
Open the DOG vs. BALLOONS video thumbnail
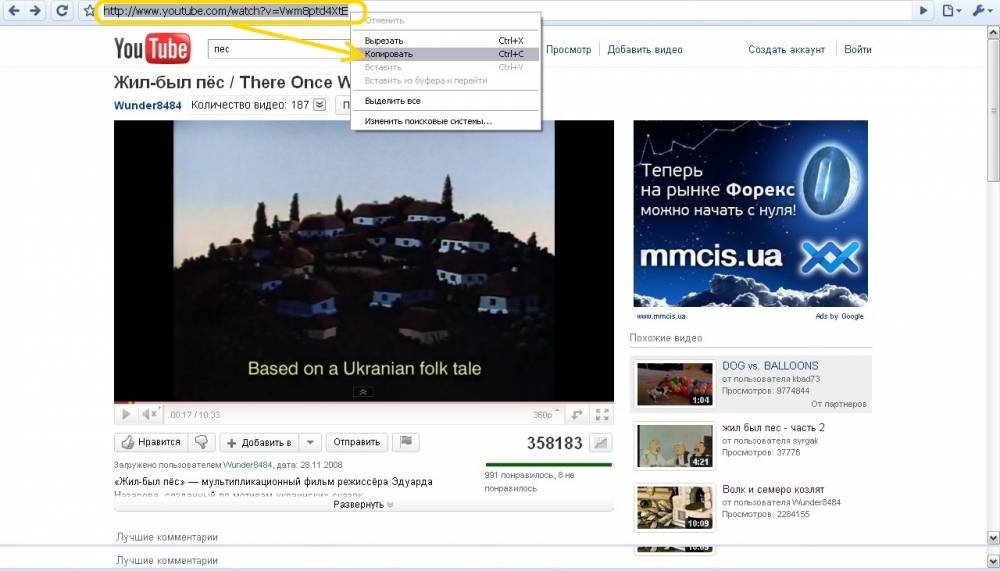coord(675,384)
